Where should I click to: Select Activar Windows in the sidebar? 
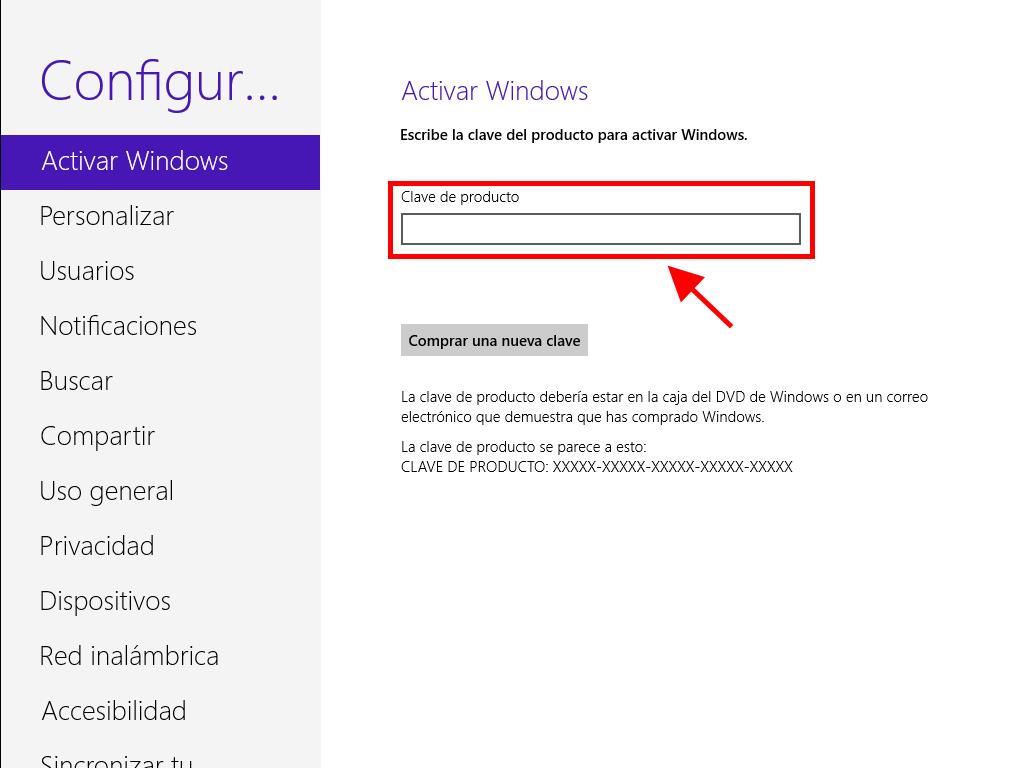pos(161,162)
